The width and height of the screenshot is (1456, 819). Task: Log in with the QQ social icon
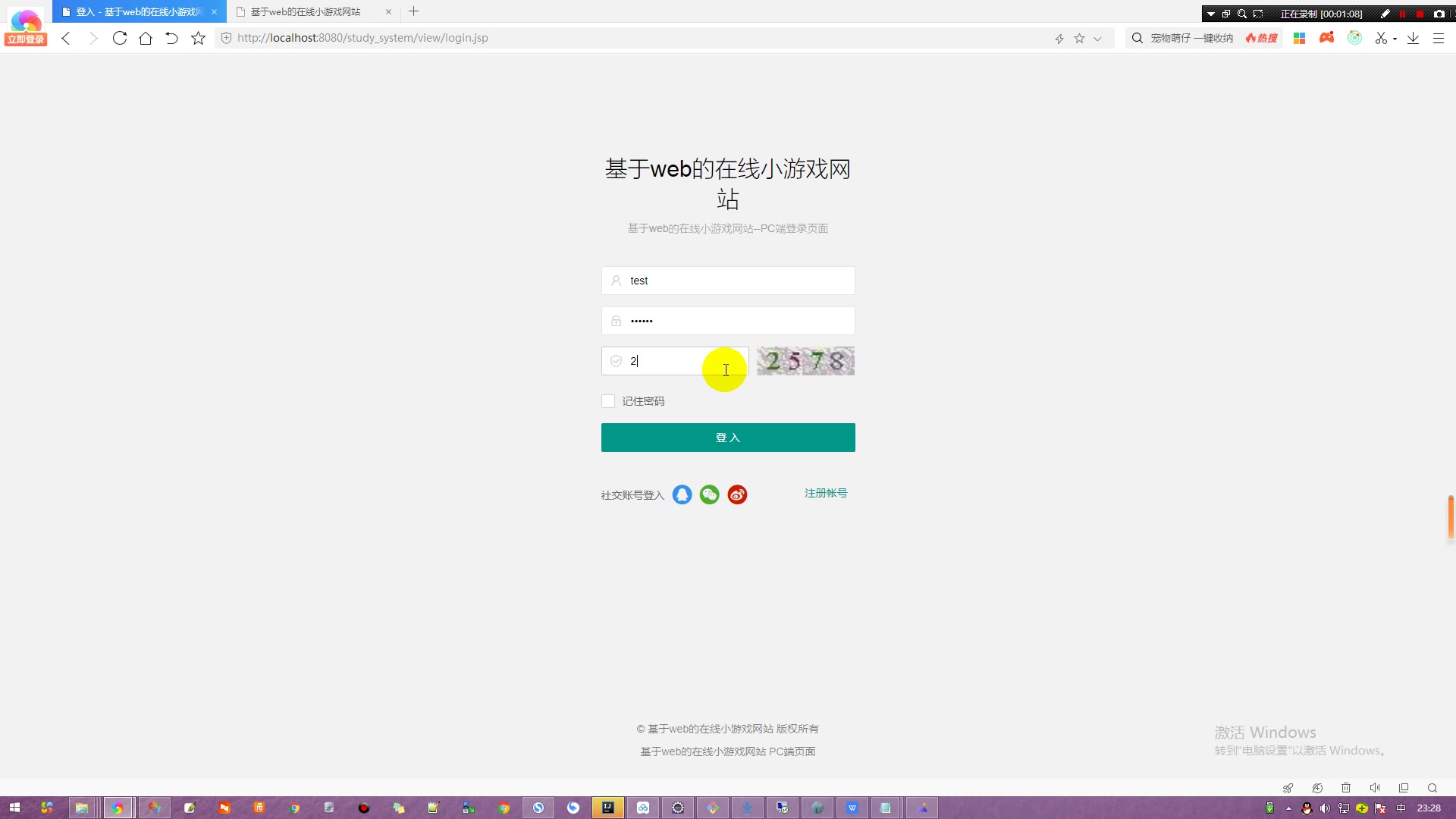point(682,495)
